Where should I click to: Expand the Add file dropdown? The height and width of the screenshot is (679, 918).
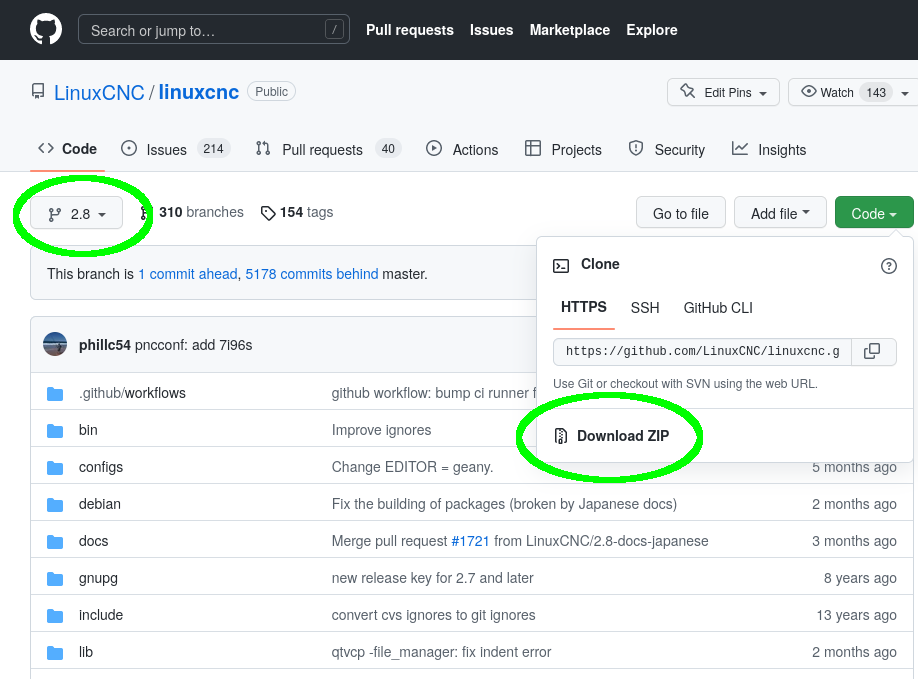tap(780, 214)
